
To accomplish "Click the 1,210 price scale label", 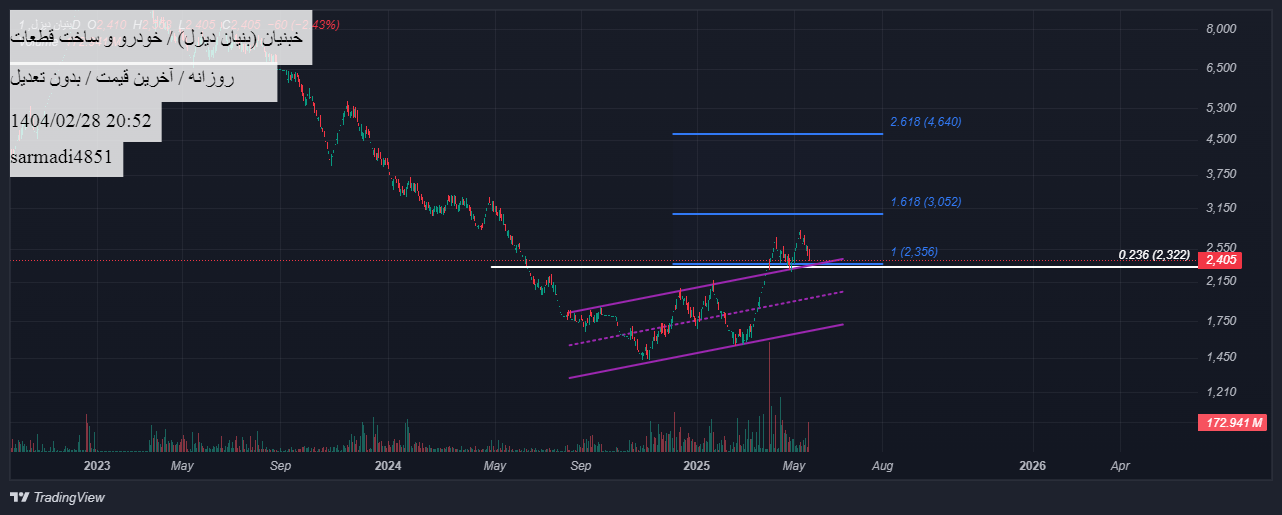I will (1221, 392).
